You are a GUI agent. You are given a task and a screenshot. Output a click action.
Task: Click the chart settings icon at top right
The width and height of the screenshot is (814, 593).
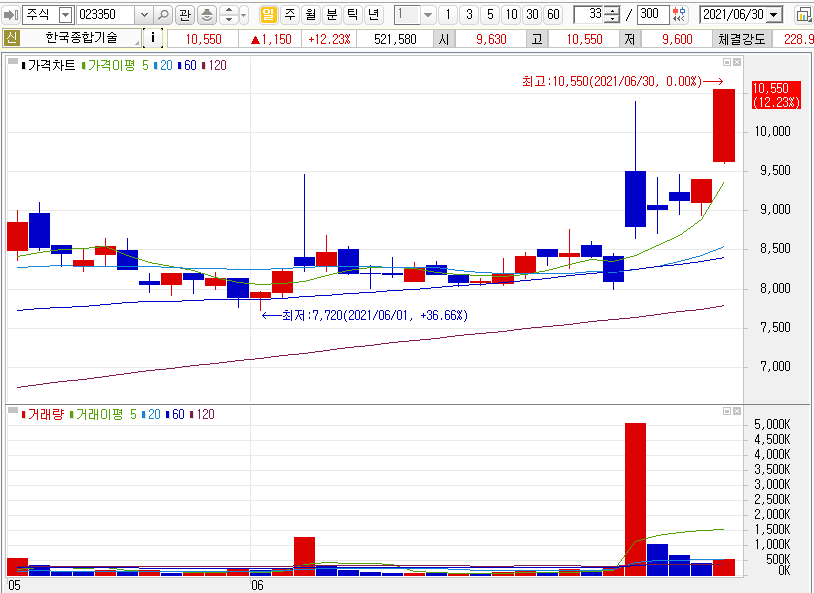pos(804,15)
